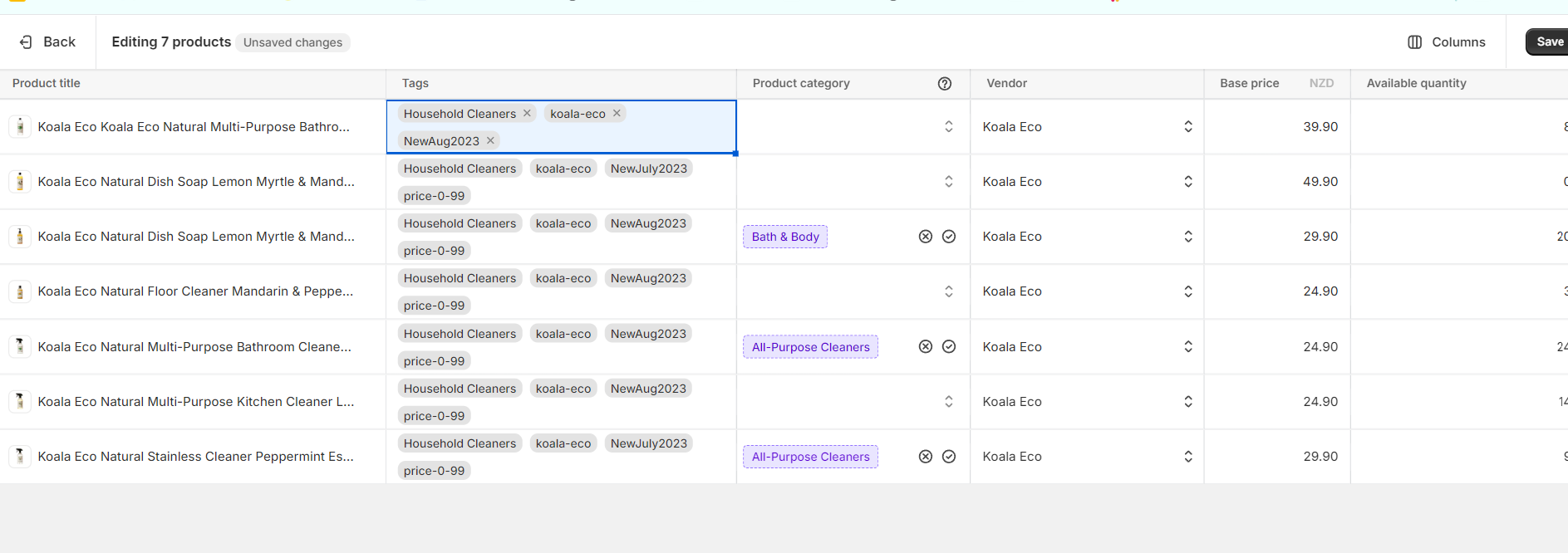Open vendor dropdown for Stainless Cleaner row
Viewport: 1568px width, 553px height.
click(1188, 457)
